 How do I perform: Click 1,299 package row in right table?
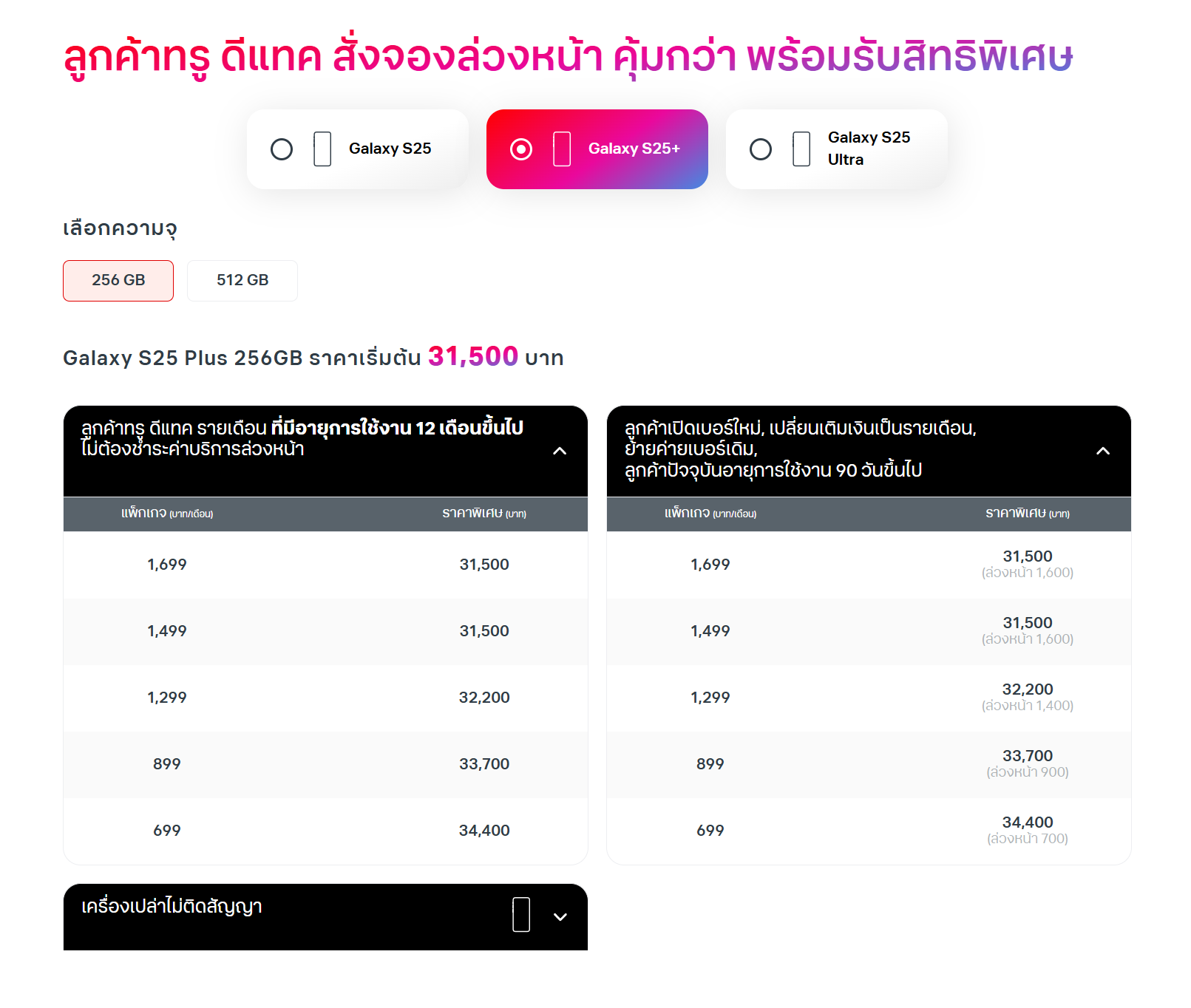coord(710,698)
